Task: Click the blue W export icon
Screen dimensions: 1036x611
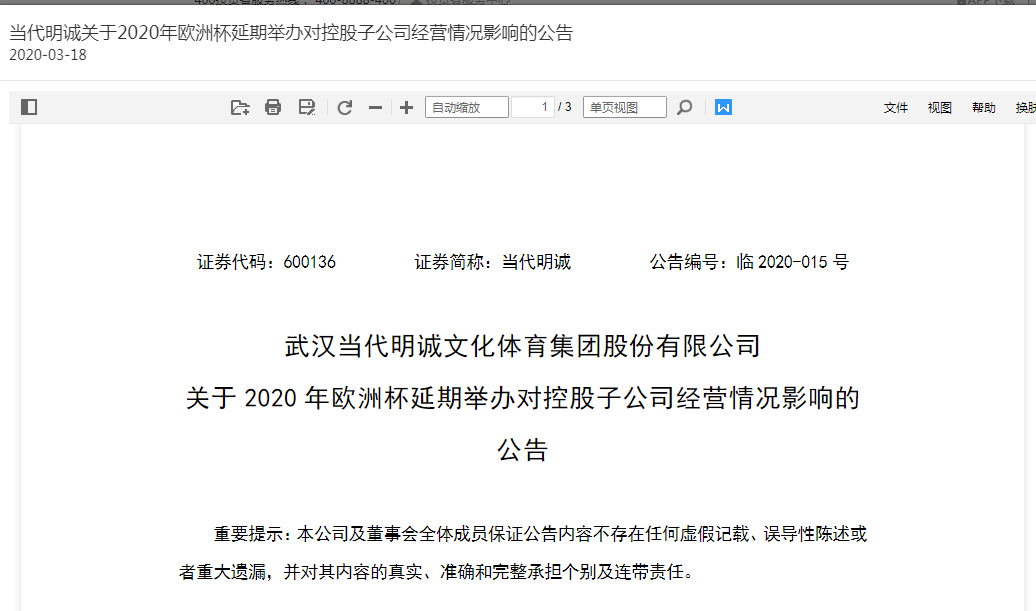Action: [723, 107]
